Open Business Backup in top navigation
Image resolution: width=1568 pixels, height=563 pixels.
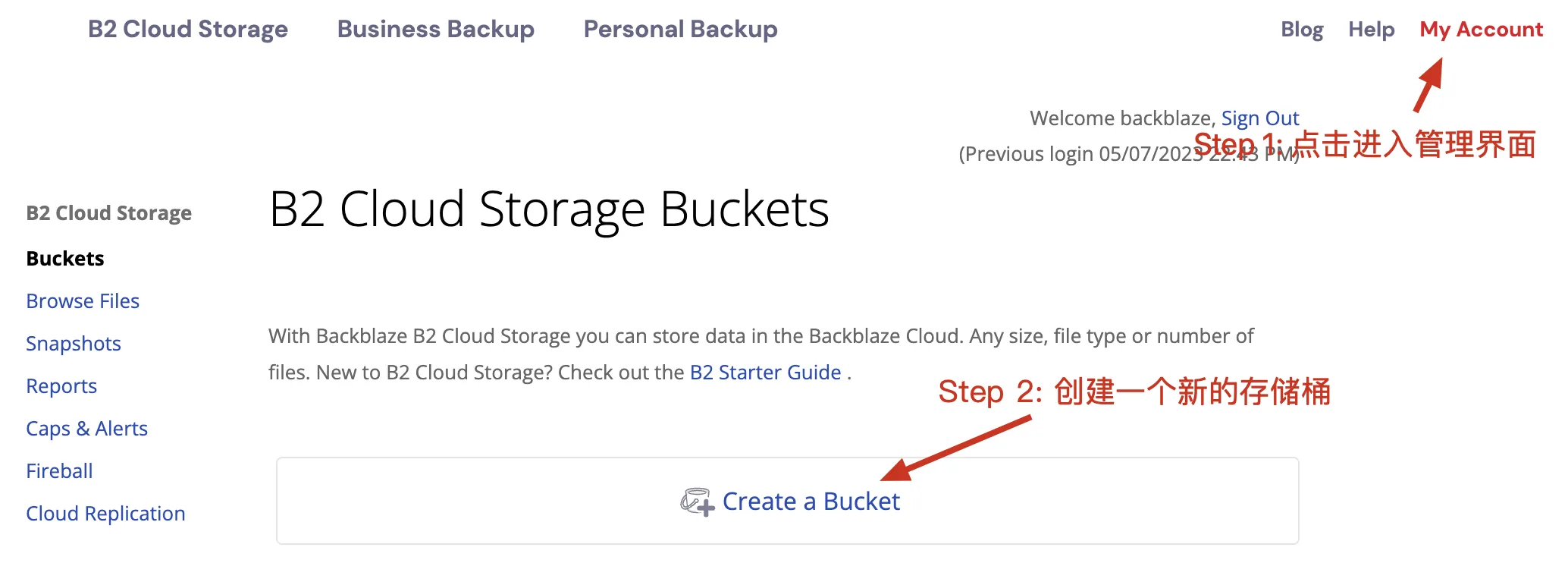[436, 30]
